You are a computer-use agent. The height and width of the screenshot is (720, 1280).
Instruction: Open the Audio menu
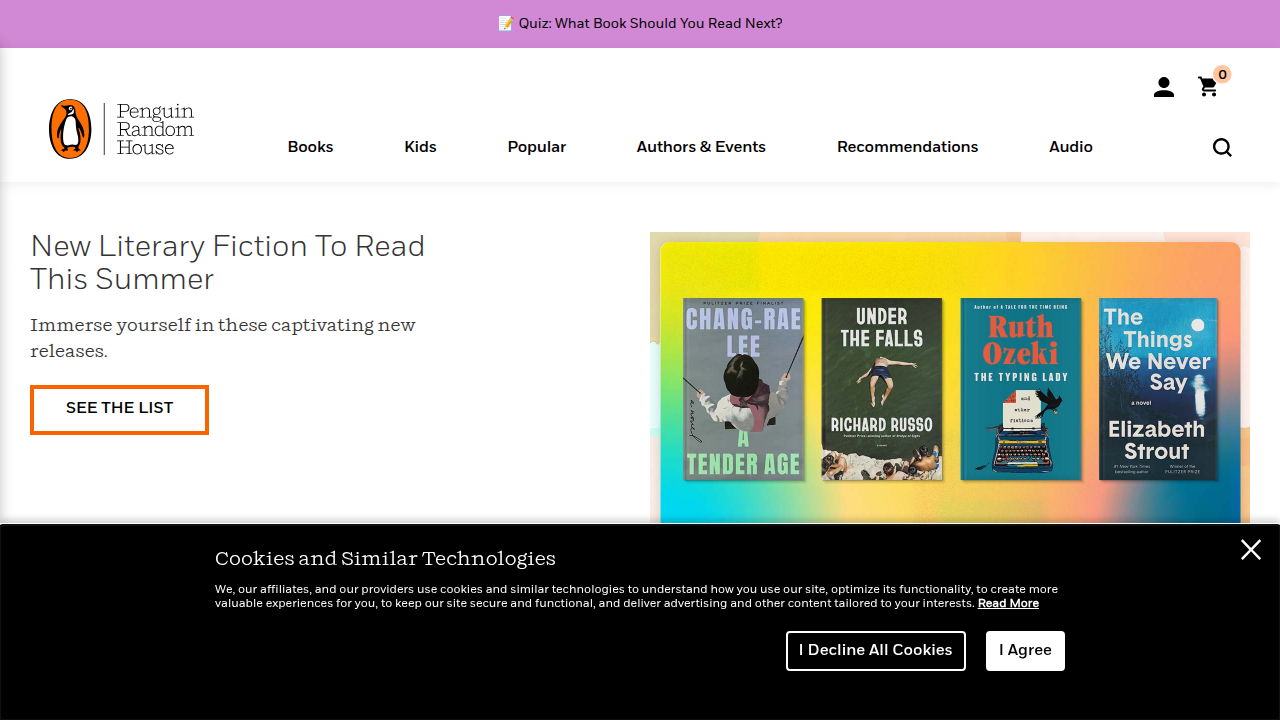[1071, 147]
